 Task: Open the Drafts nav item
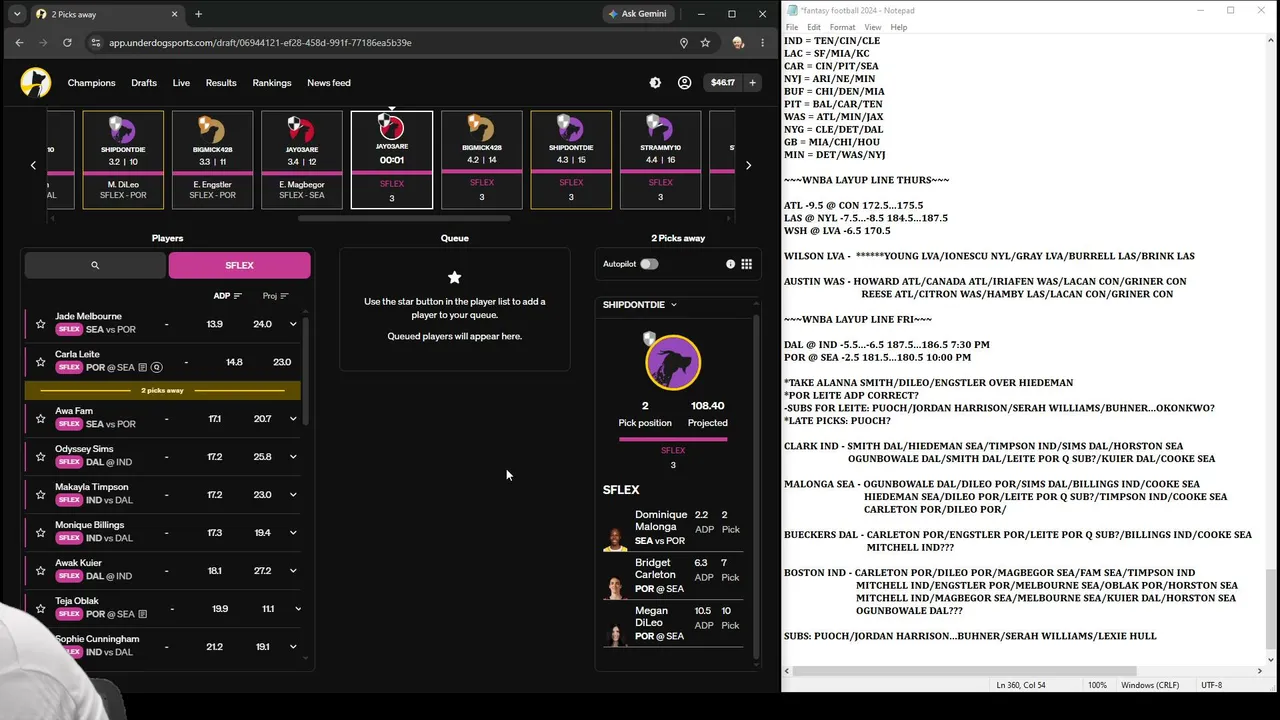pos(144,83)
